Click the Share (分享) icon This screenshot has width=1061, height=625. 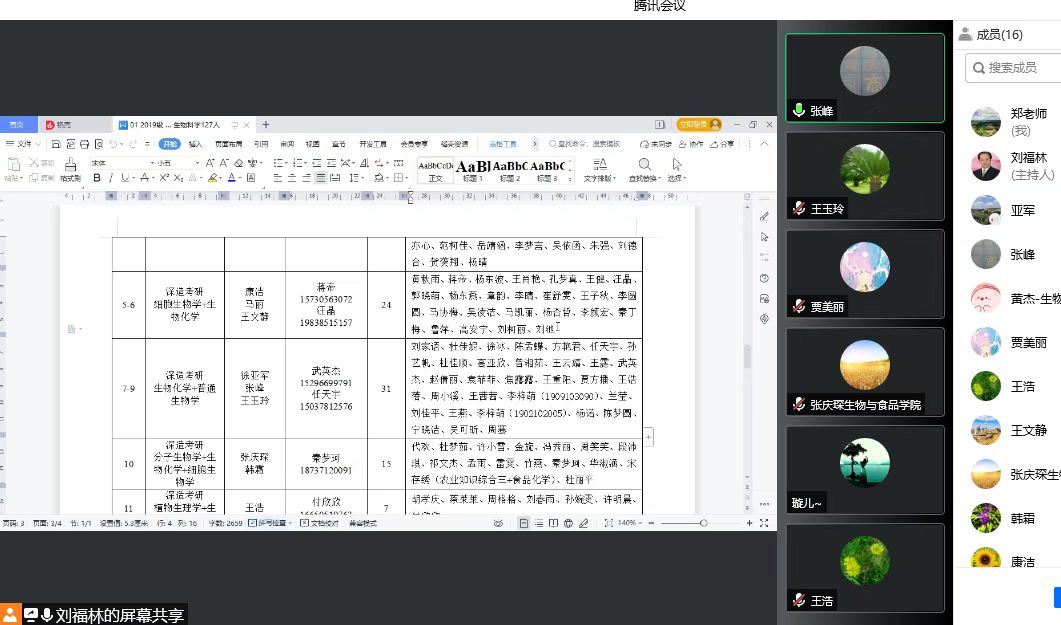click(x=722, y=144)
